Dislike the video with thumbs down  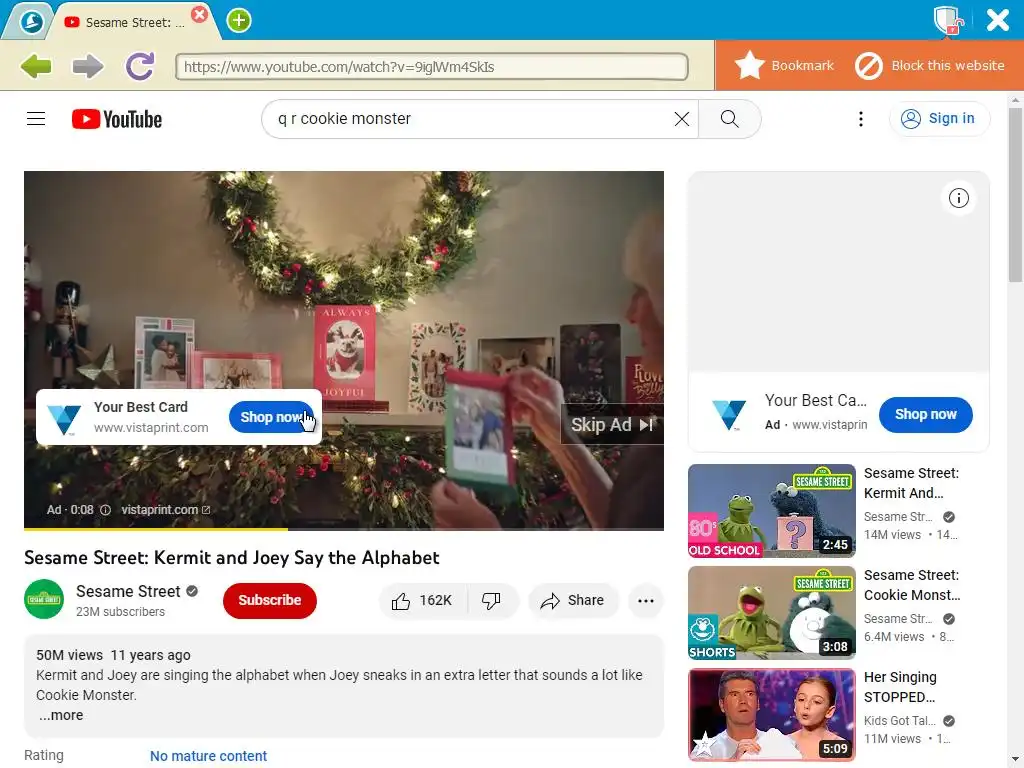click(491, 601)
